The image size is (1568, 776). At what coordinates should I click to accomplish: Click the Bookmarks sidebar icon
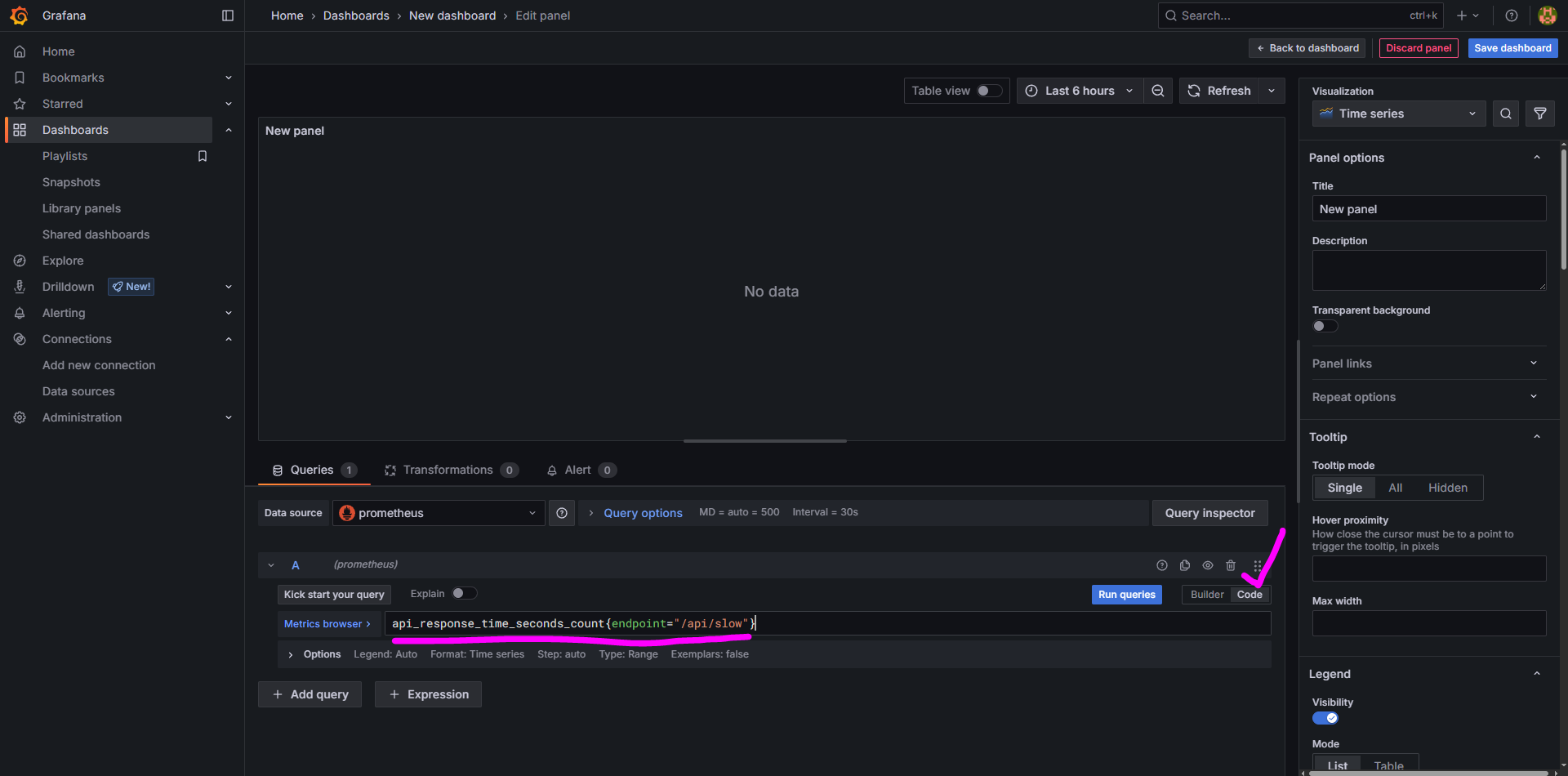[20, 78]
